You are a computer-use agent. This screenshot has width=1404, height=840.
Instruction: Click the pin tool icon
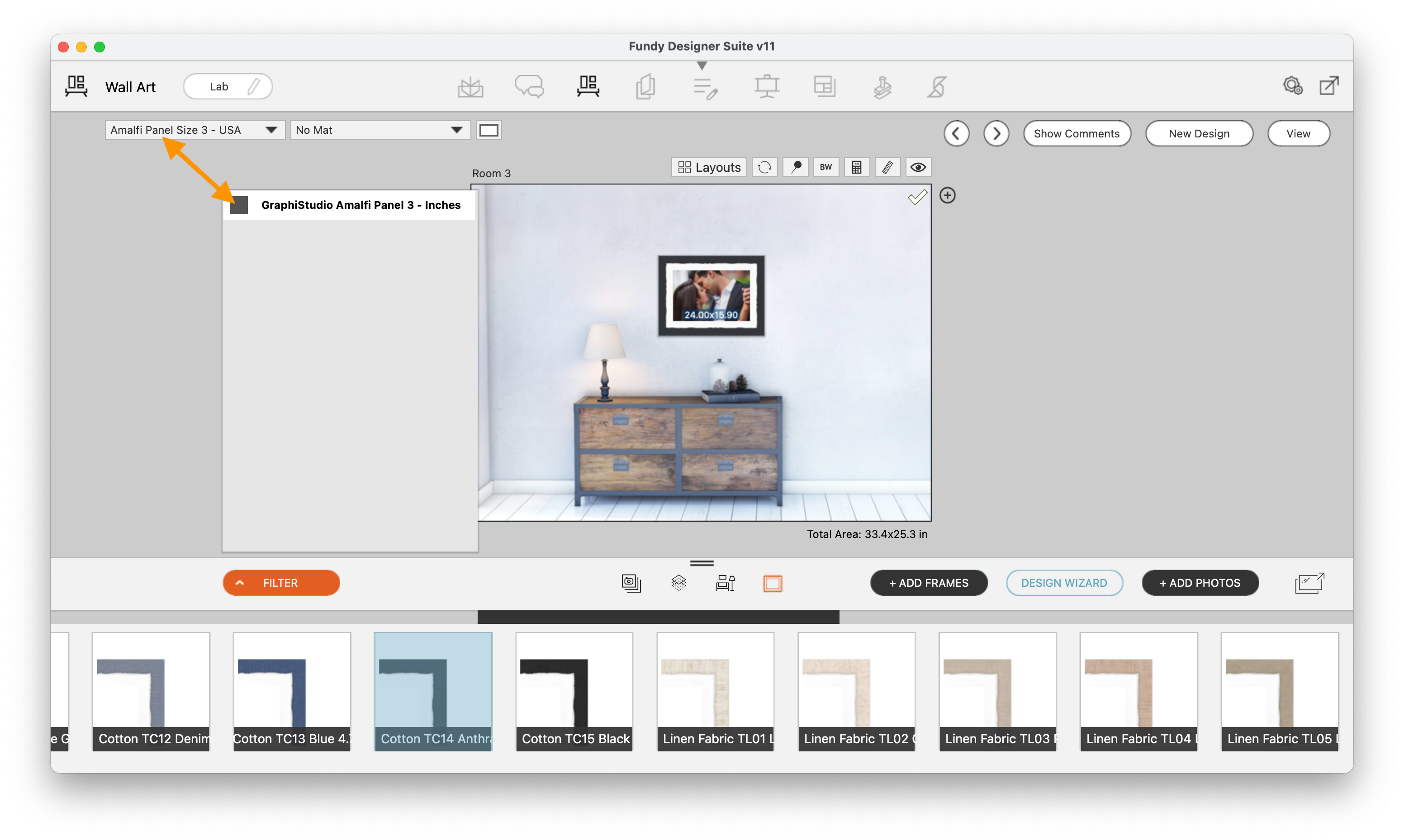(x=796, y=167)
